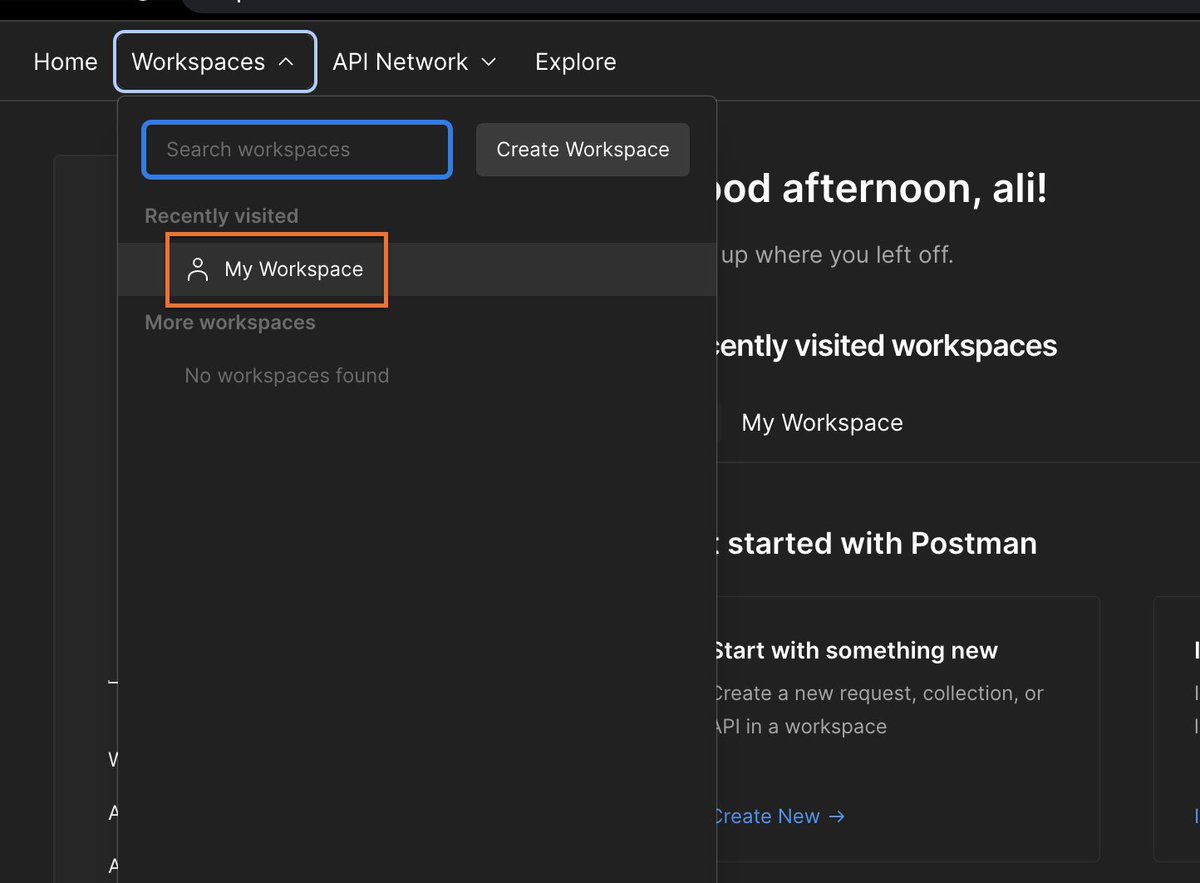Select the Start with something new card heading
This screenshot has height=883, width=1200.
[855, 651]
